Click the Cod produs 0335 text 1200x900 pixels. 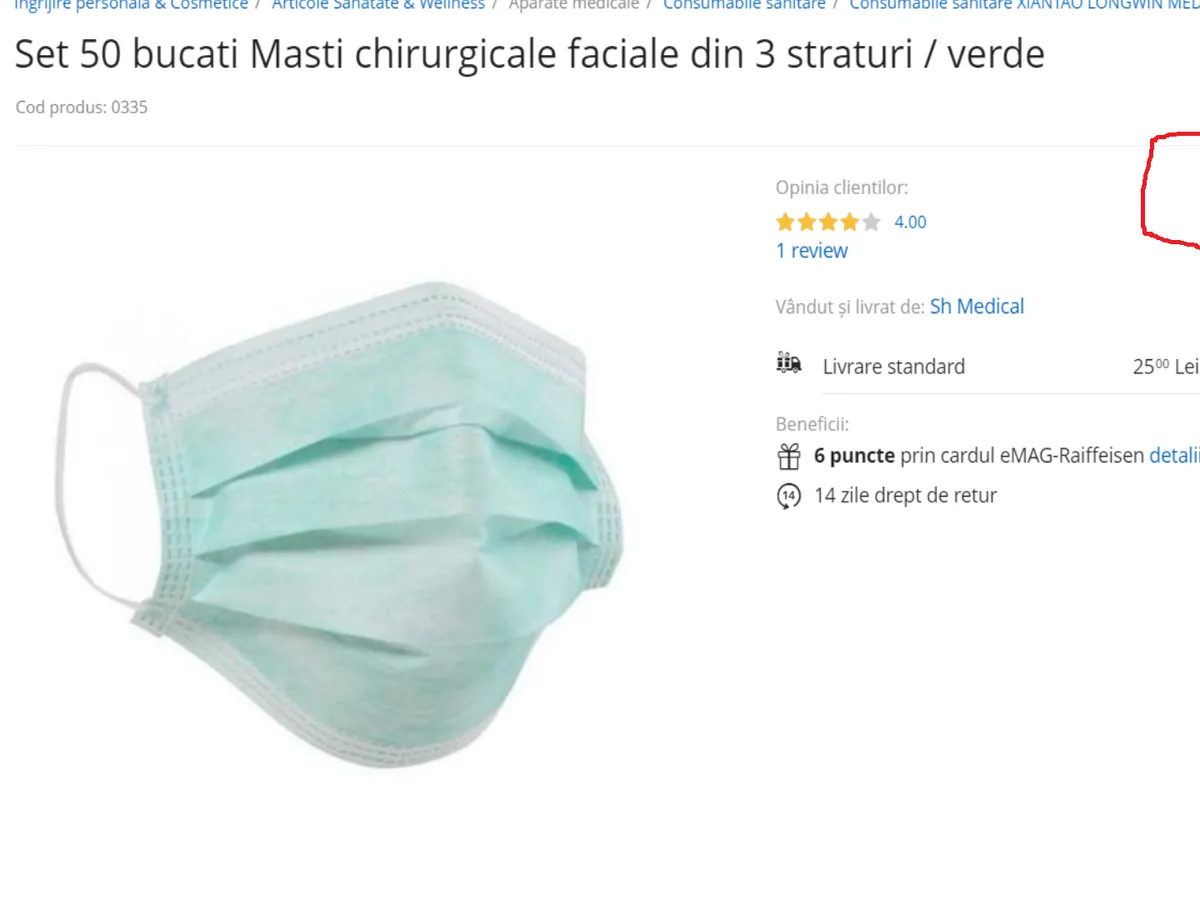tap(82, 107)
